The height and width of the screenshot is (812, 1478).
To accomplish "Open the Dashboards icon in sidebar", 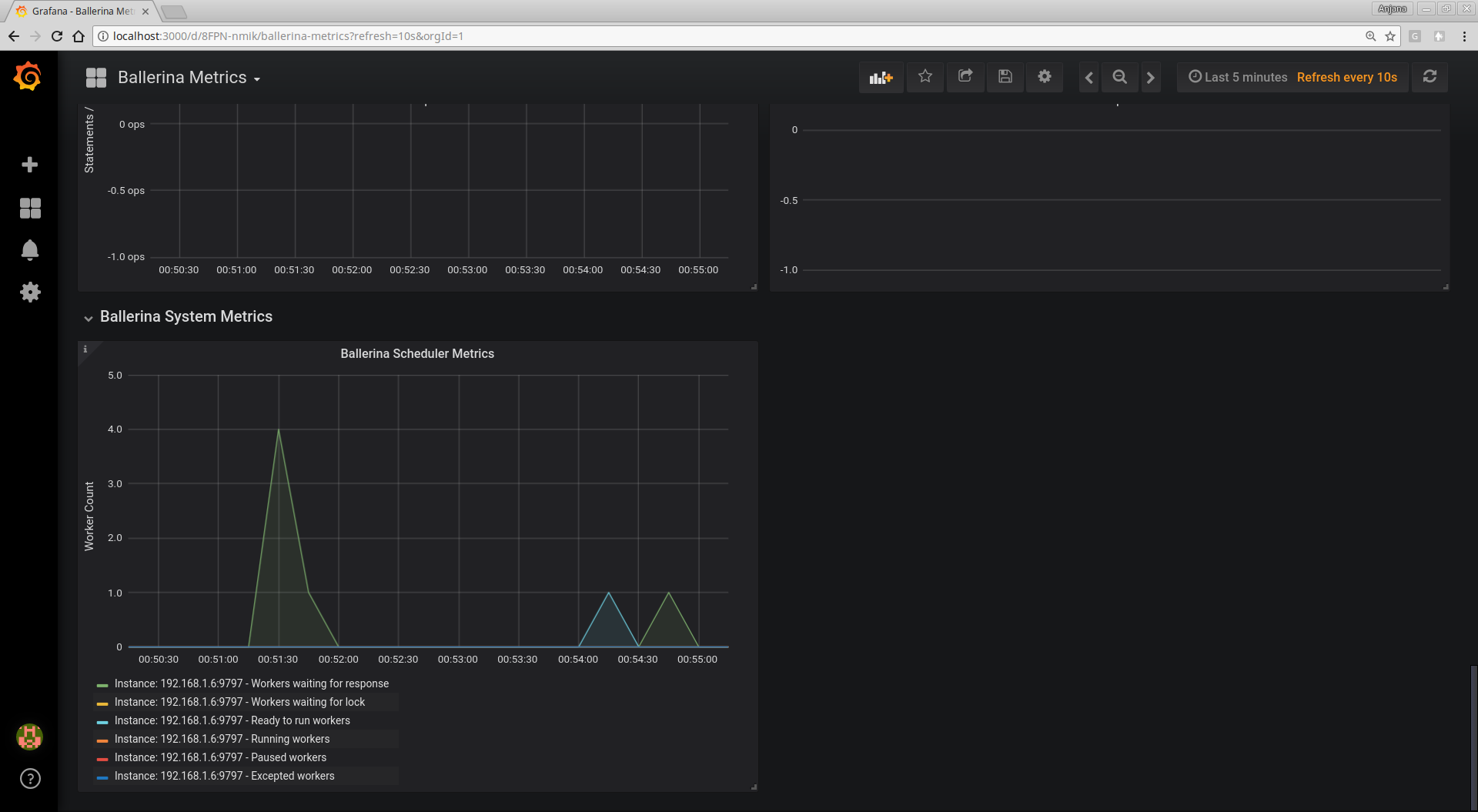I will tap(30, 208).
